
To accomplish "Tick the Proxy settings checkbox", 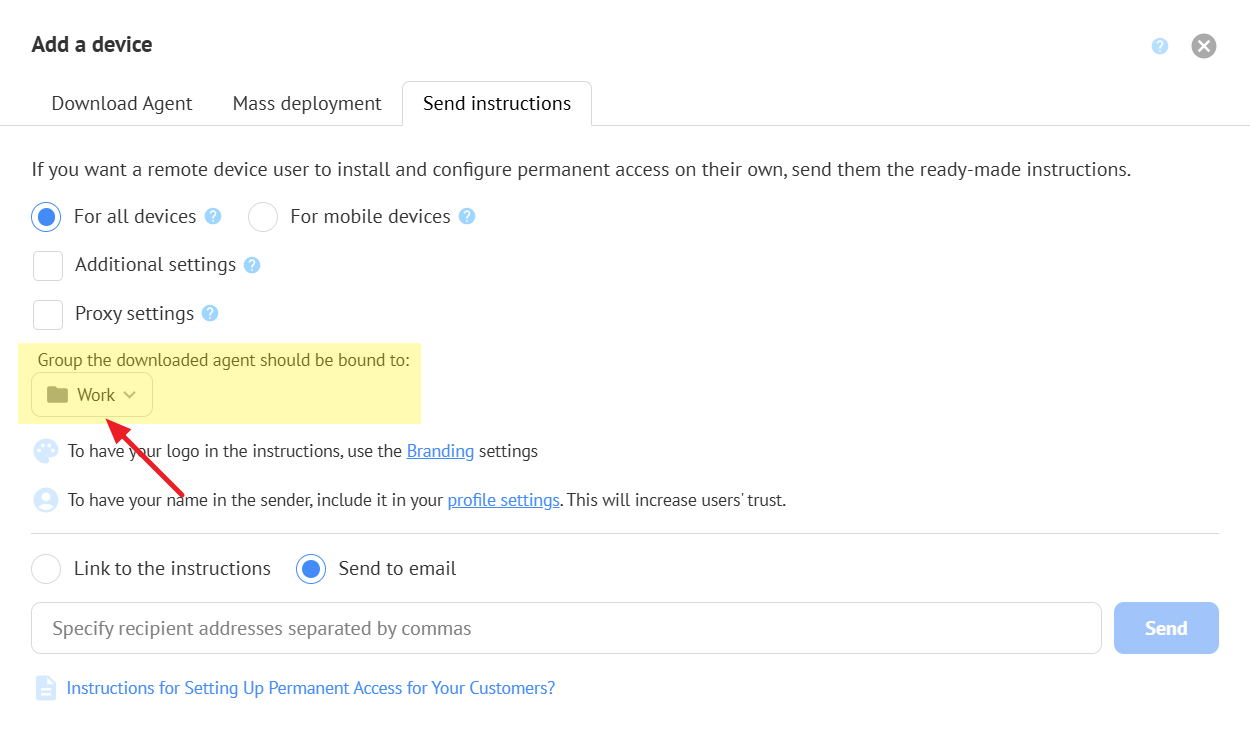I will (x=48, y=314).
